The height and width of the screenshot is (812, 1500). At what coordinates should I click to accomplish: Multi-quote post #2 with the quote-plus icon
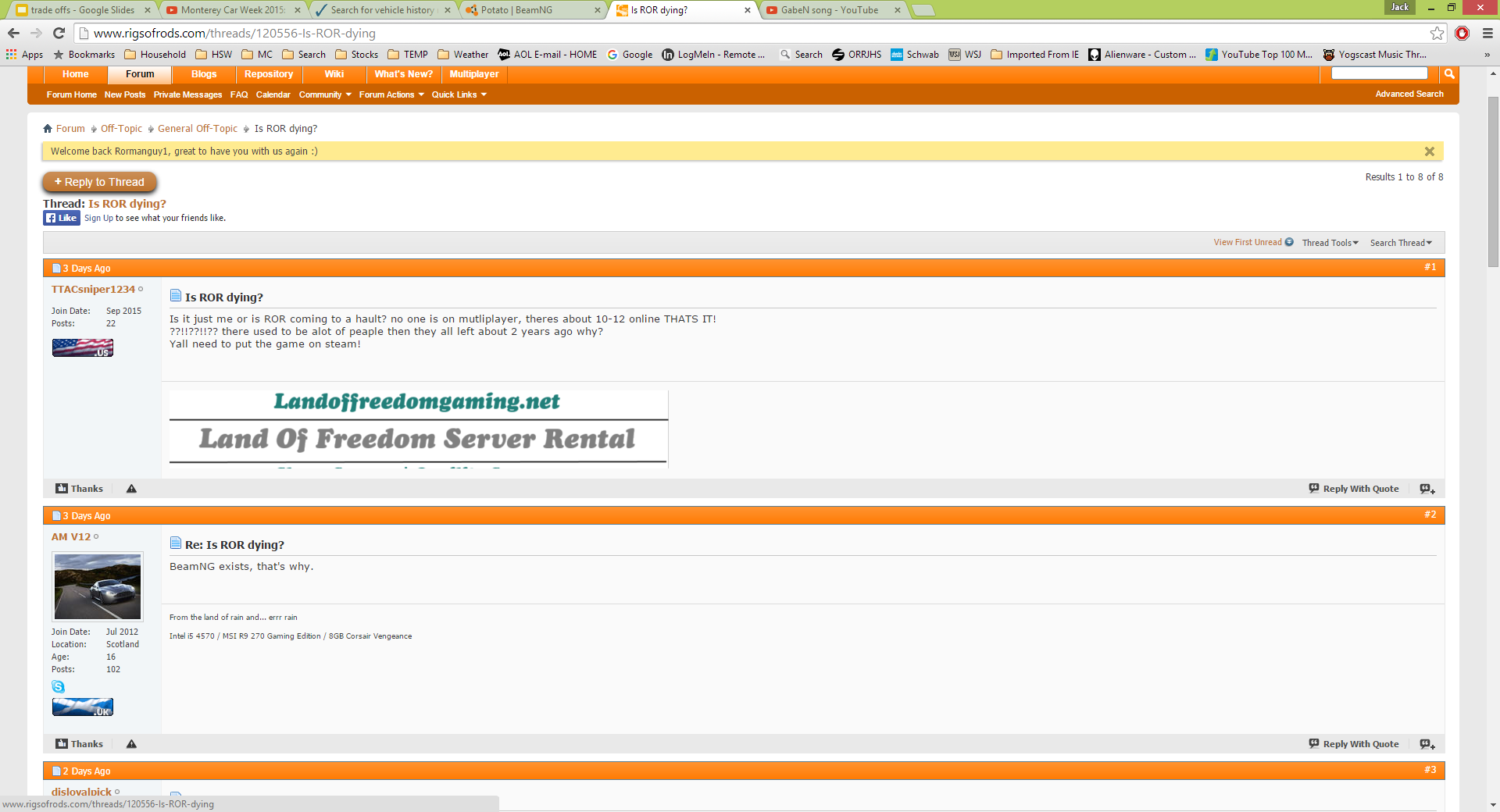(x=1427, y=744)
